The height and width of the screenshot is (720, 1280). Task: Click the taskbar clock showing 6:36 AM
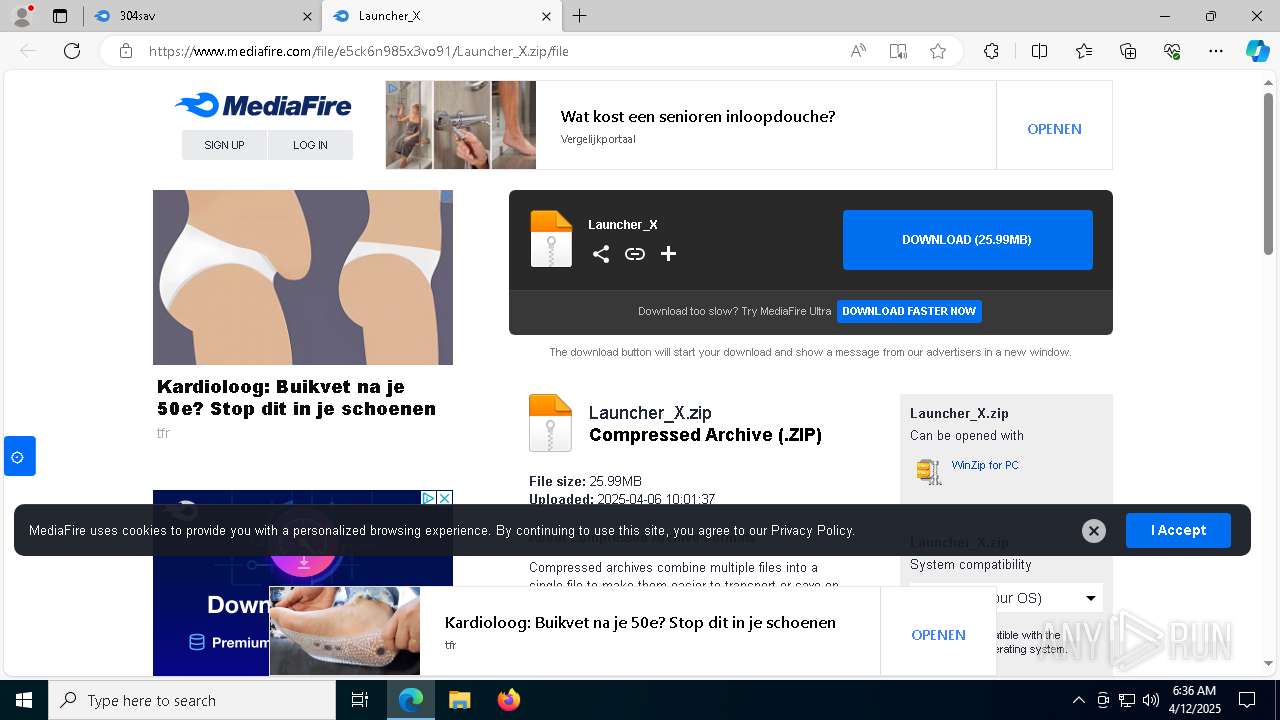coord(1195,700)
